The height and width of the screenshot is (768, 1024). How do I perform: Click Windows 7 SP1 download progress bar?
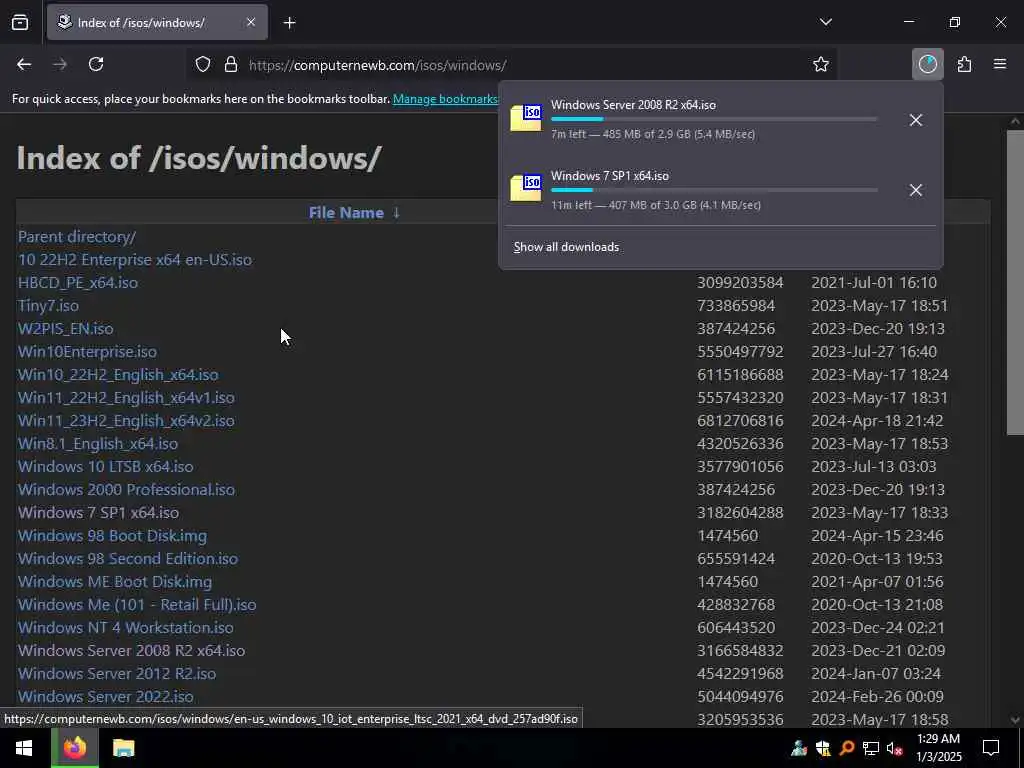[x=714, y=190]
